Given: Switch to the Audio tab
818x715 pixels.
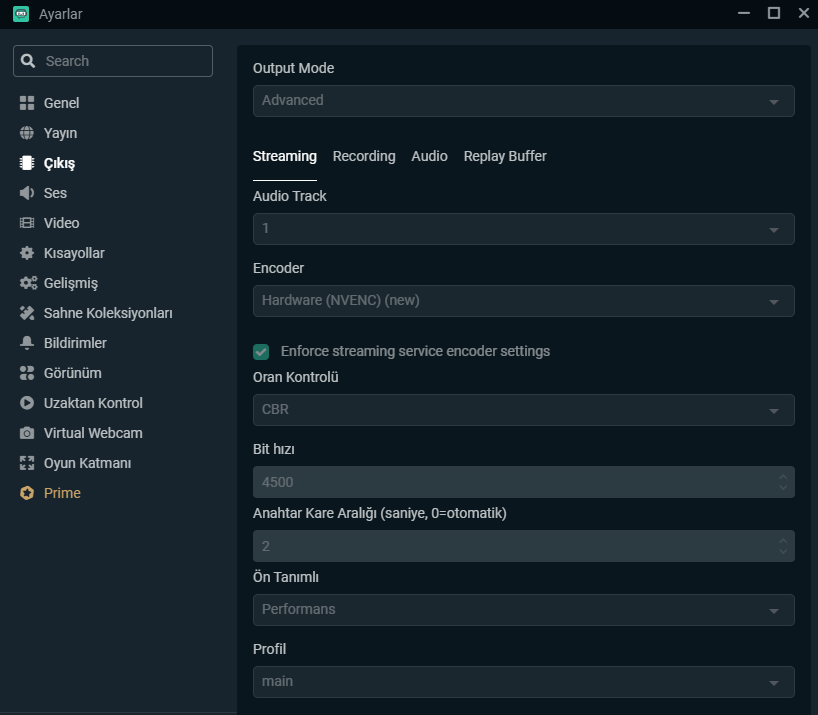Looking at the screenshot, I should click(x=429, y=156).
